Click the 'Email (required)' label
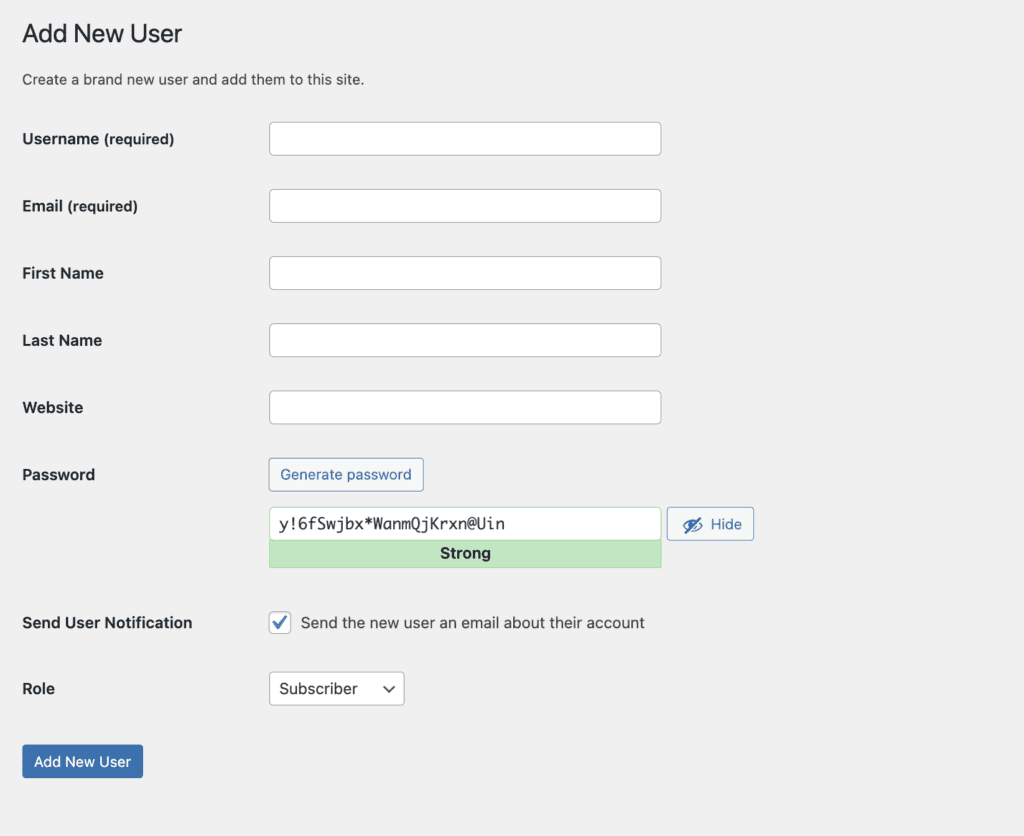Viewport: 1024px width, 836px height. coord(80,206)
